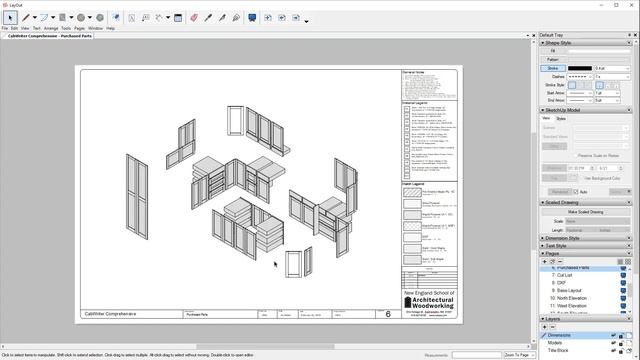Viewport: 640px width, 360px height.
Task: Select the Text tool
Action: tap(131, 18)
